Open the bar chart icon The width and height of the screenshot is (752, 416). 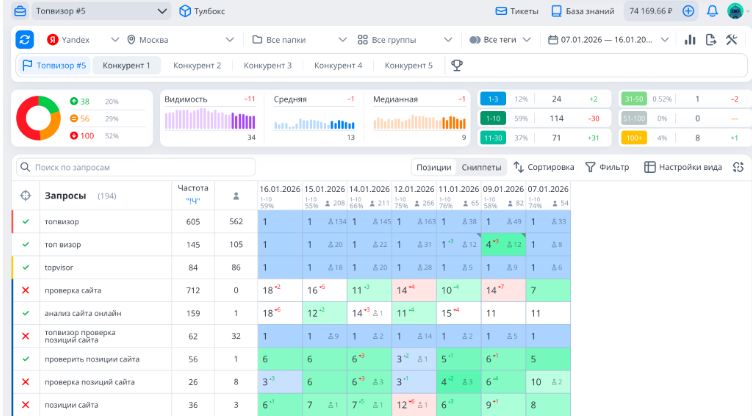[690, 40]
